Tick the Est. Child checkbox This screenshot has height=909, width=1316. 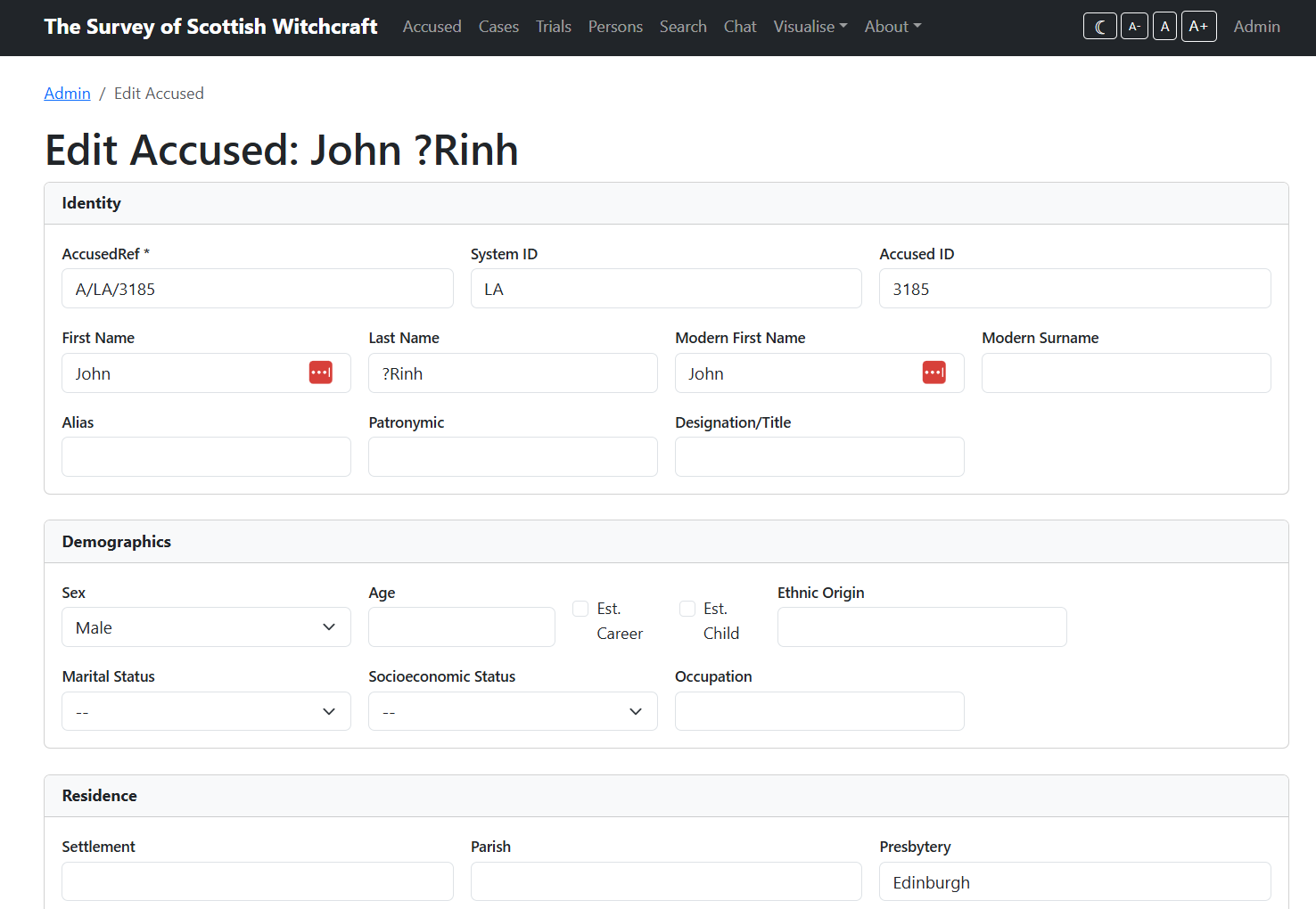pos(687,609)
